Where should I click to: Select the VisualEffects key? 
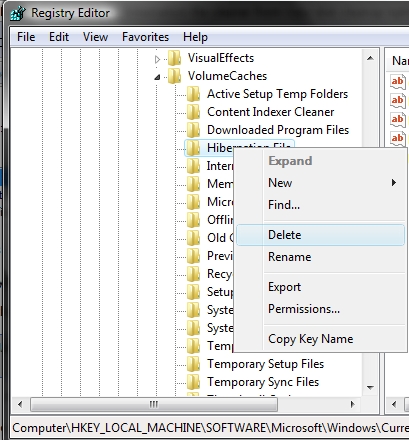pyautogui.click(x=221, y=58)
